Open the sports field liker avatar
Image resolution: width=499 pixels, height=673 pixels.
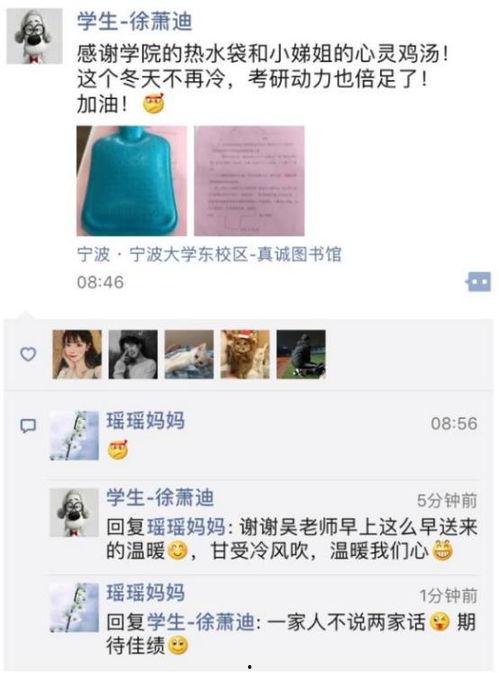[301, 355]
